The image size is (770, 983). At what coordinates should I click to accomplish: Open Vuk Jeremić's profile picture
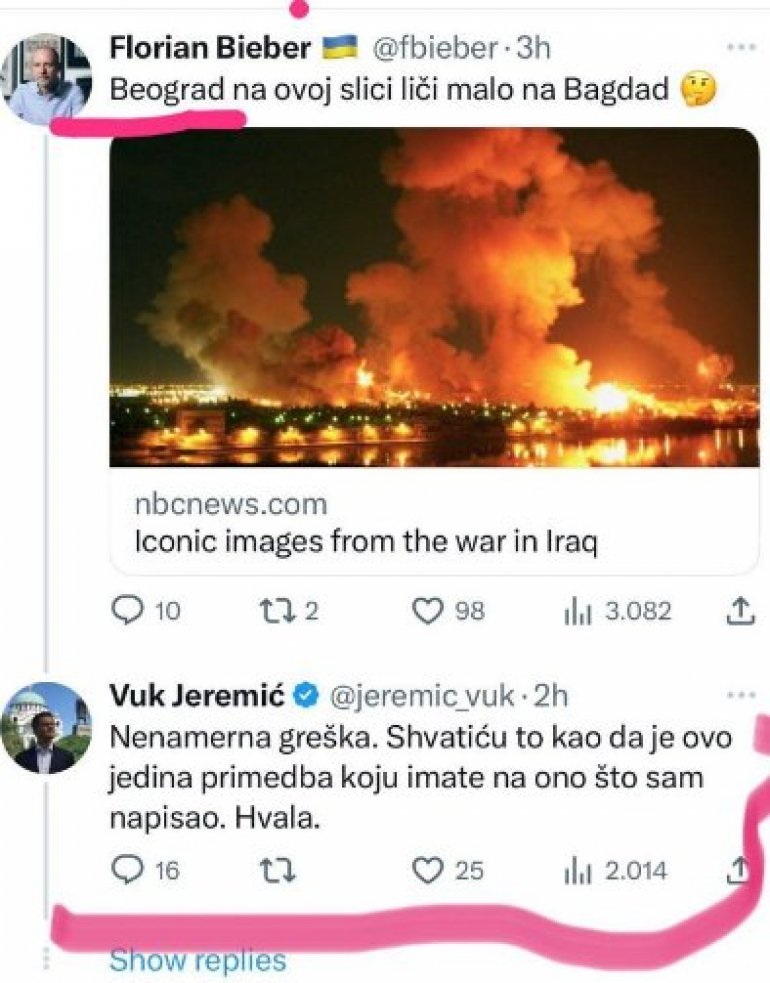click(46, 727)
